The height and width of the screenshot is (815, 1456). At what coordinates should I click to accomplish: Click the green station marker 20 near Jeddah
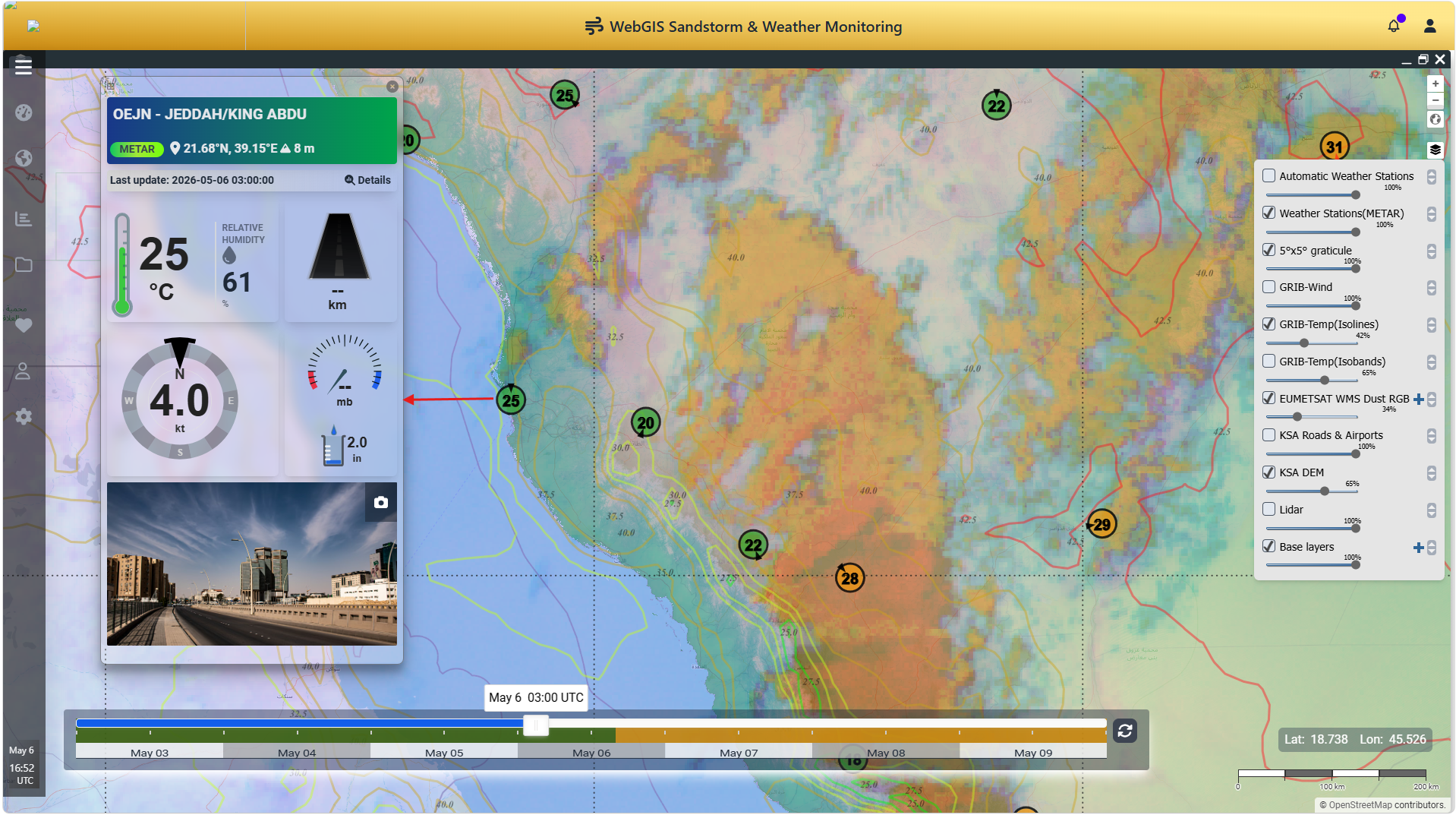click(x=645, y=422)
